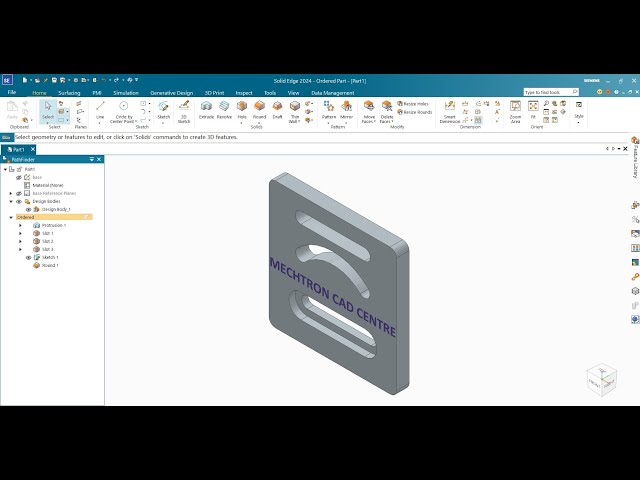The width and height of the screenshot is (640, 480).
Task: Show the Base Reference Planes
Action: pos(19,193)
